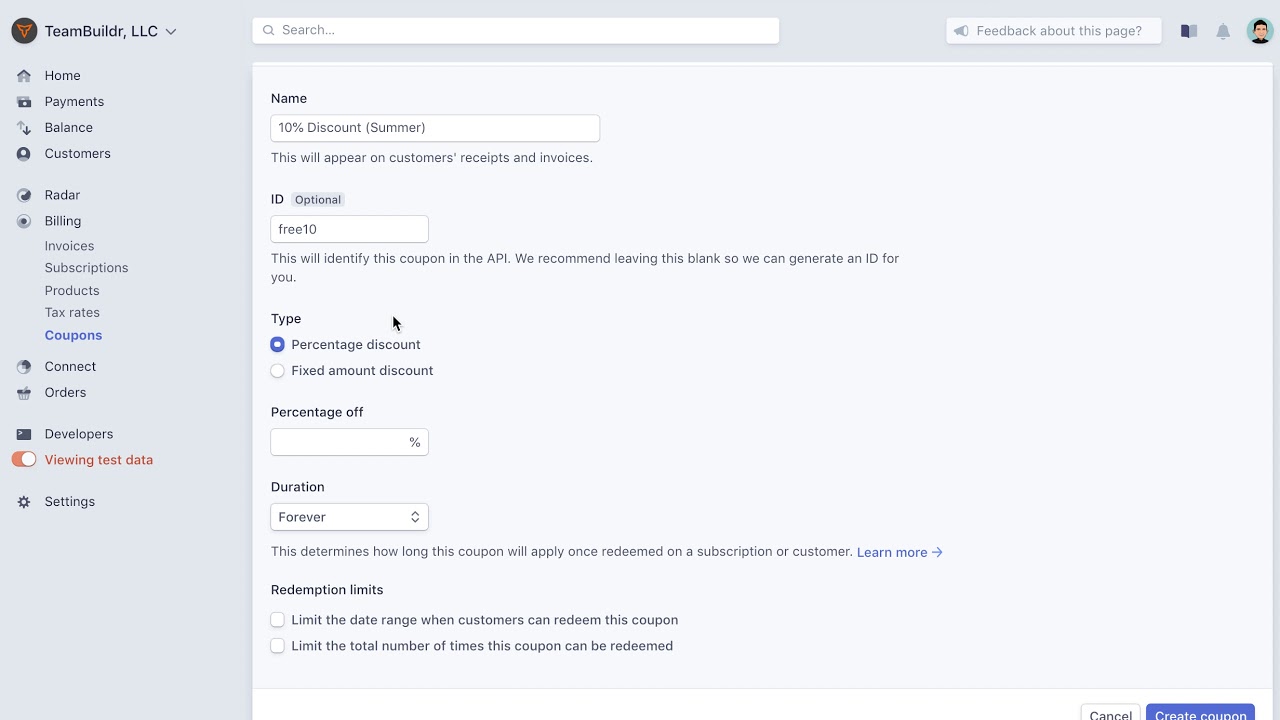Open Customers section
1280x720 pixels.
tap(77, 154)
